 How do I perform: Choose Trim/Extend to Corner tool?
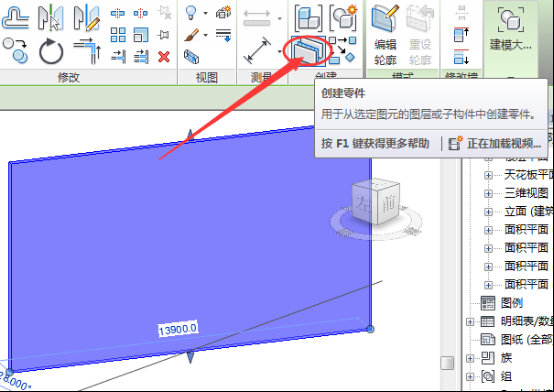coord(87,51)
